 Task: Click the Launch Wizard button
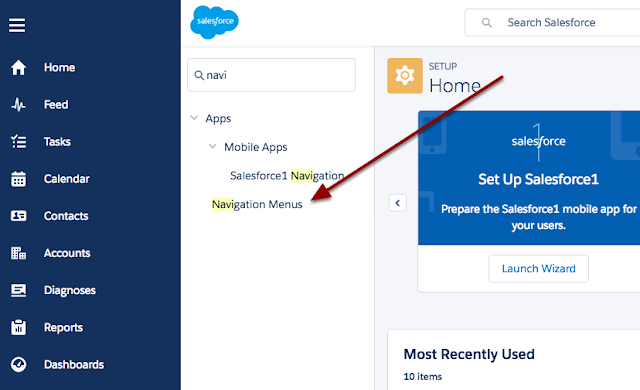pyautogui.click(x=538, y=268)
